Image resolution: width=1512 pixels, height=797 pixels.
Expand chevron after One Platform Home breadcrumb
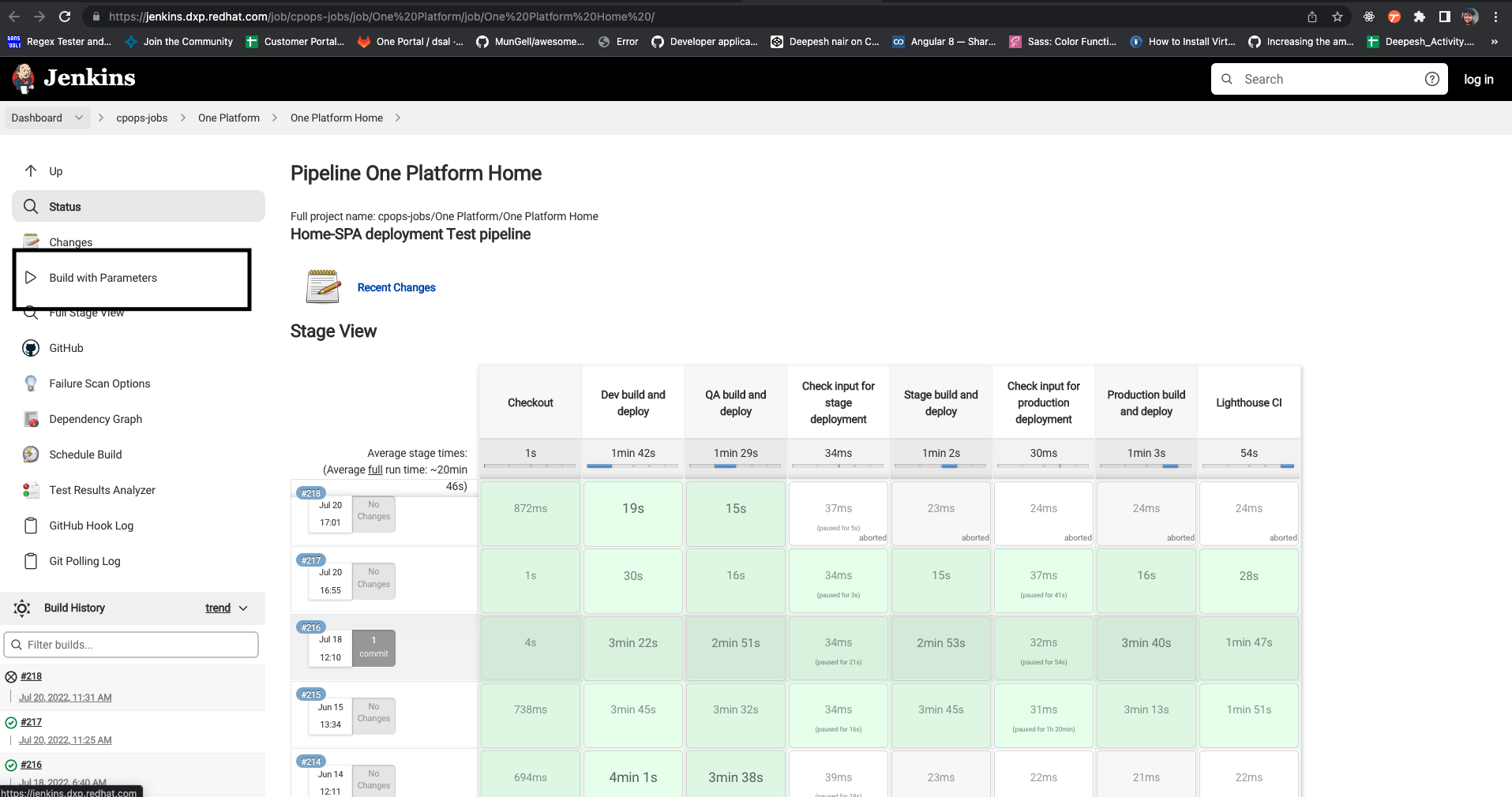pos(398,118)
